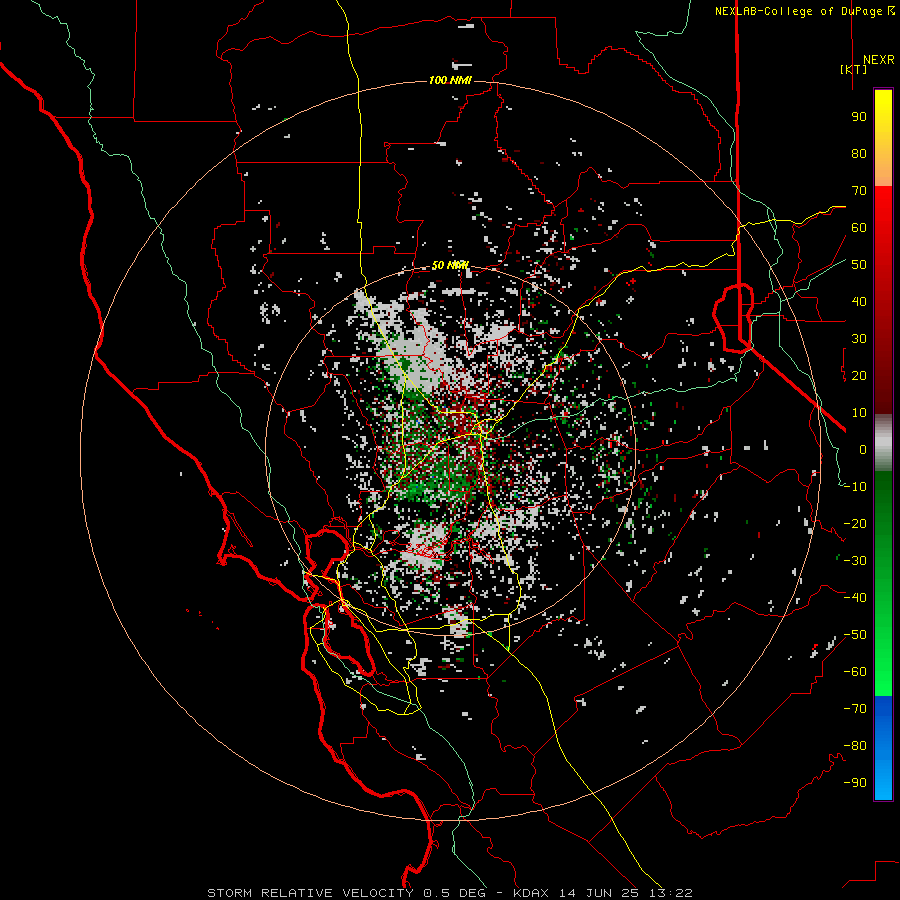
Task: Click the [KT] units label
Action: coord(854,69)
